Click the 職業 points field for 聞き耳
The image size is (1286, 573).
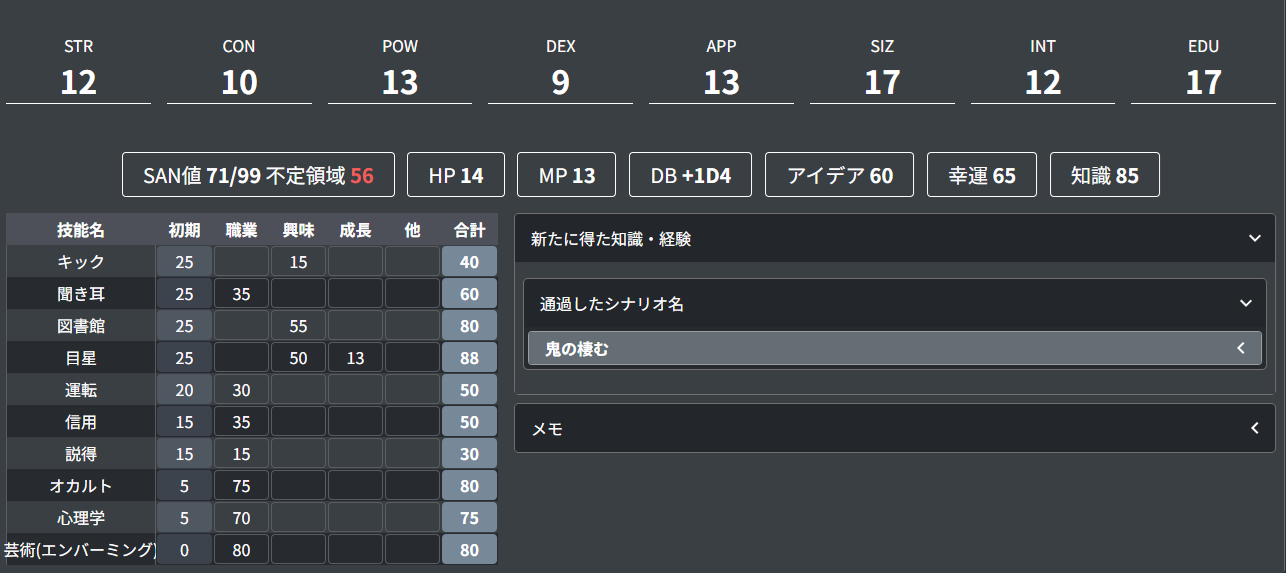pyautogui.click(x=241, y=294)
